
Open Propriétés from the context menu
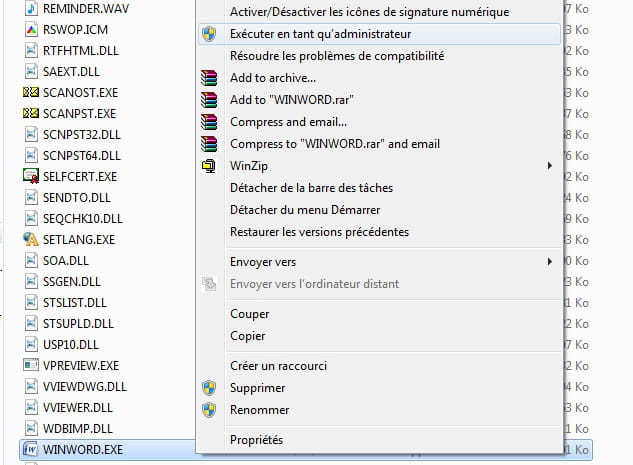pyautogui.click(x=379, y=440)
